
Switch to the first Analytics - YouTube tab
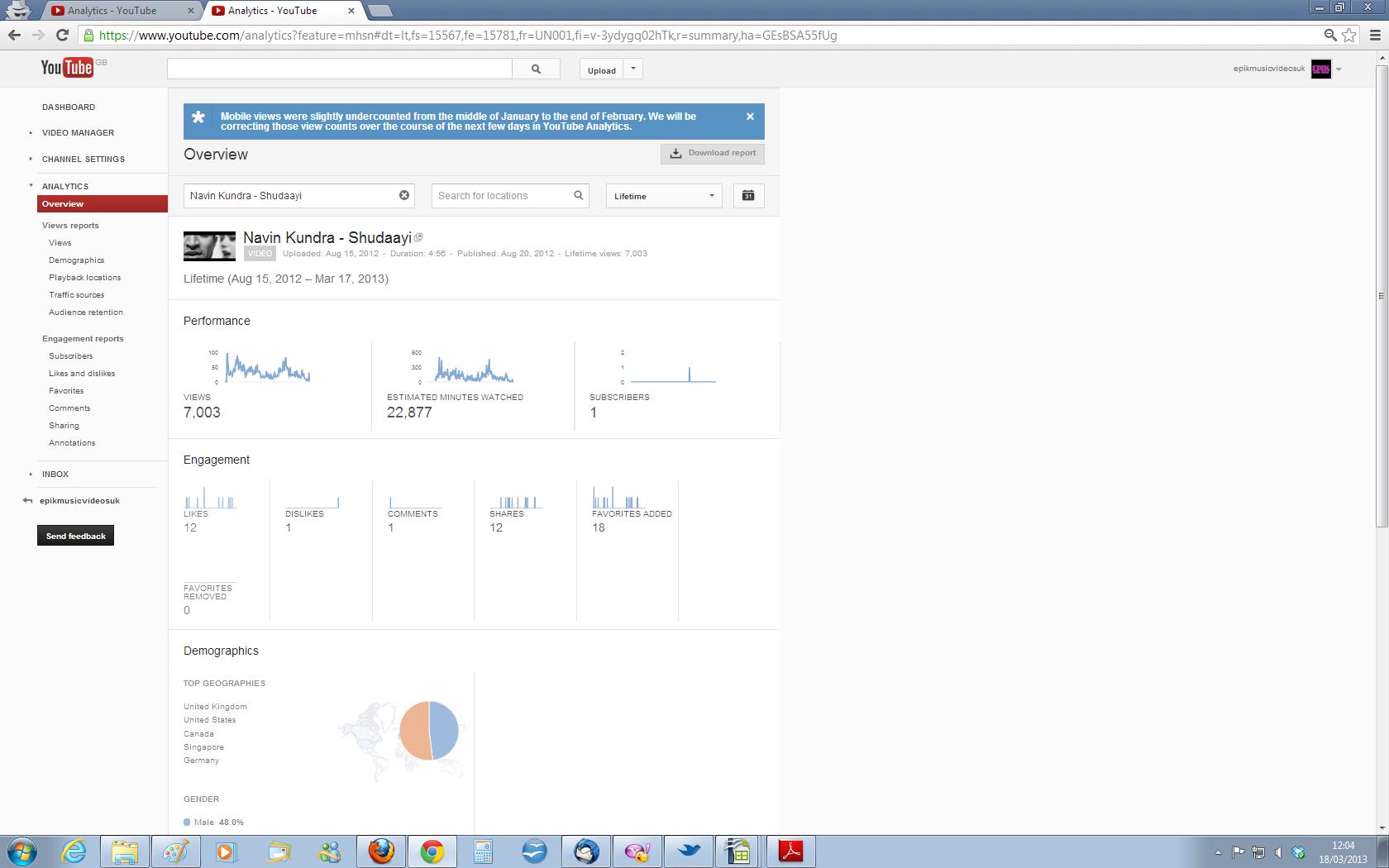[x=120, y=11]
